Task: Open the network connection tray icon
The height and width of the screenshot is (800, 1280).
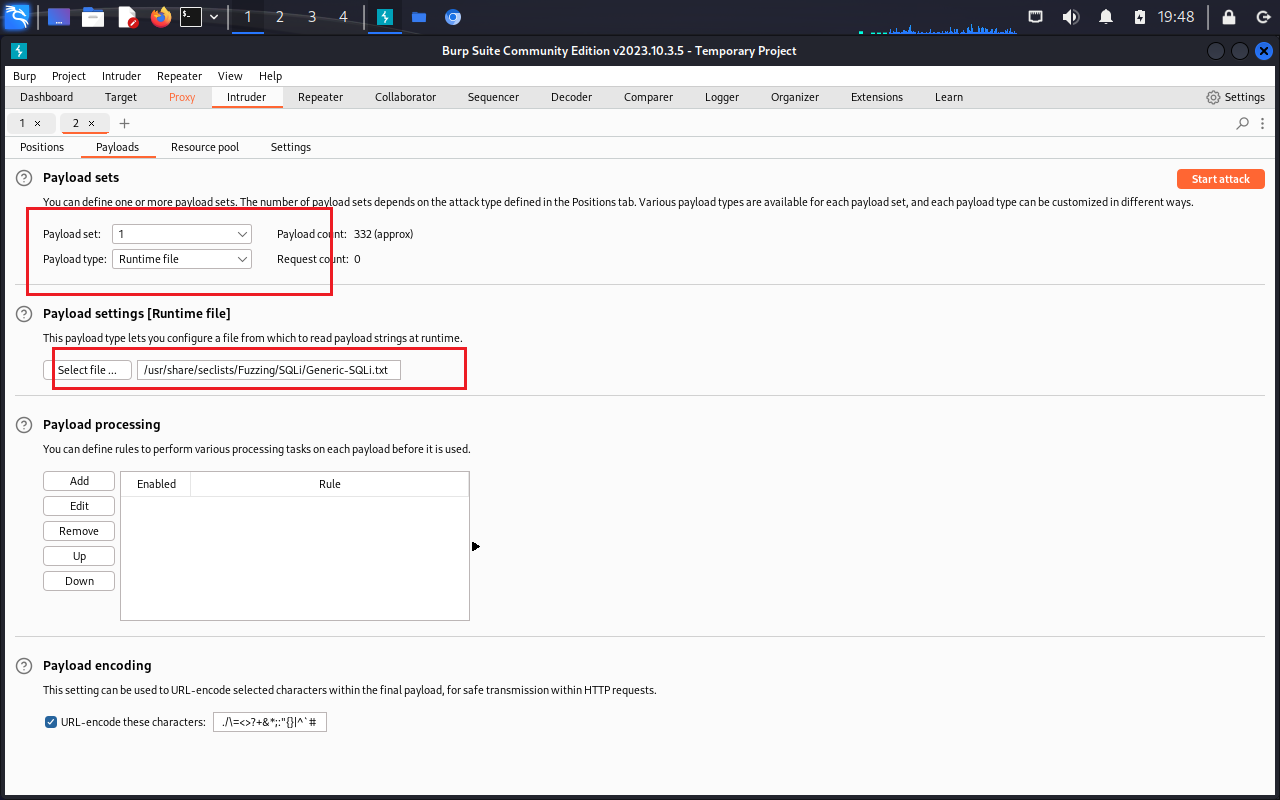Action: [1036, 17]
